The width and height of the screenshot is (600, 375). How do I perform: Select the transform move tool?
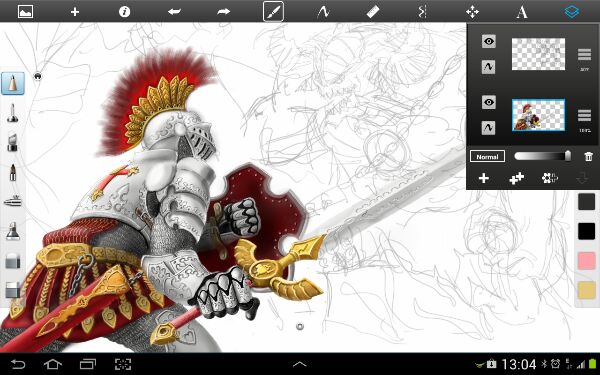[x=472, y=11]
